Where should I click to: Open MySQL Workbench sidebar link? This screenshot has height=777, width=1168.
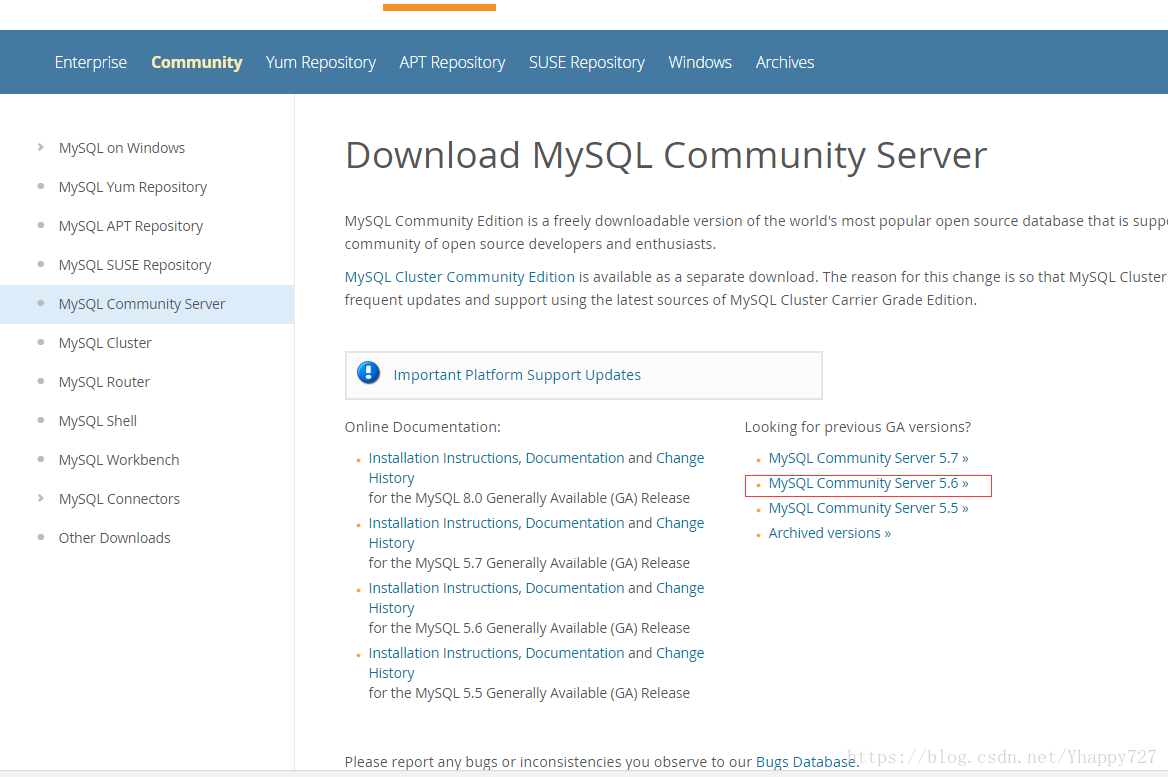(119, 460)
